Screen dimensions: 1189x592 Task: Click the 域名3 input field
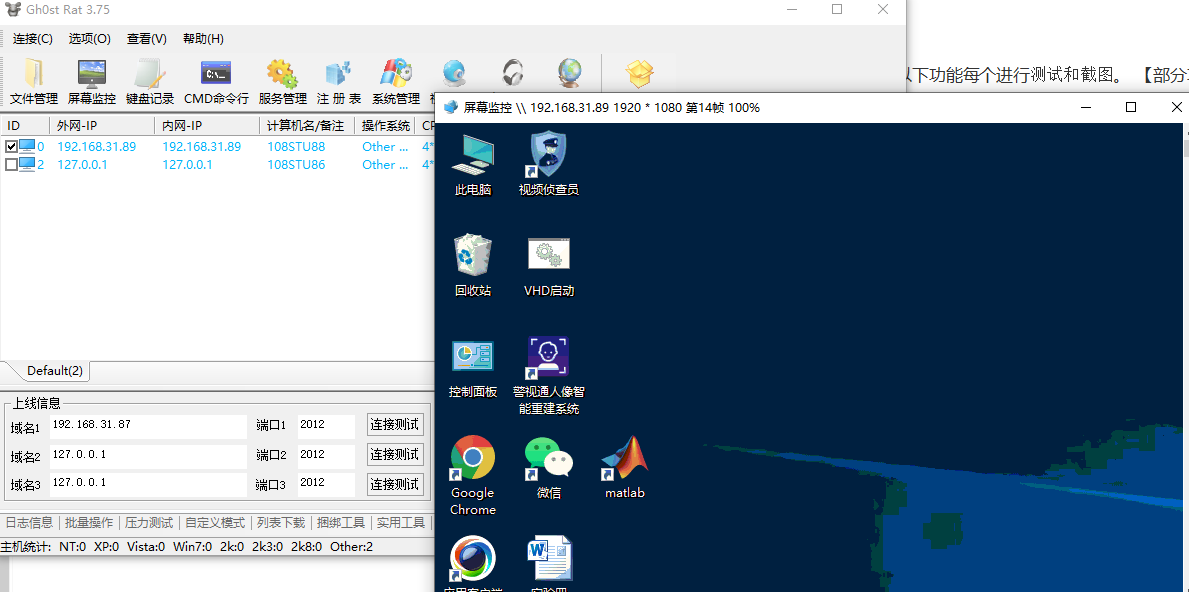[x=149, y=484]
